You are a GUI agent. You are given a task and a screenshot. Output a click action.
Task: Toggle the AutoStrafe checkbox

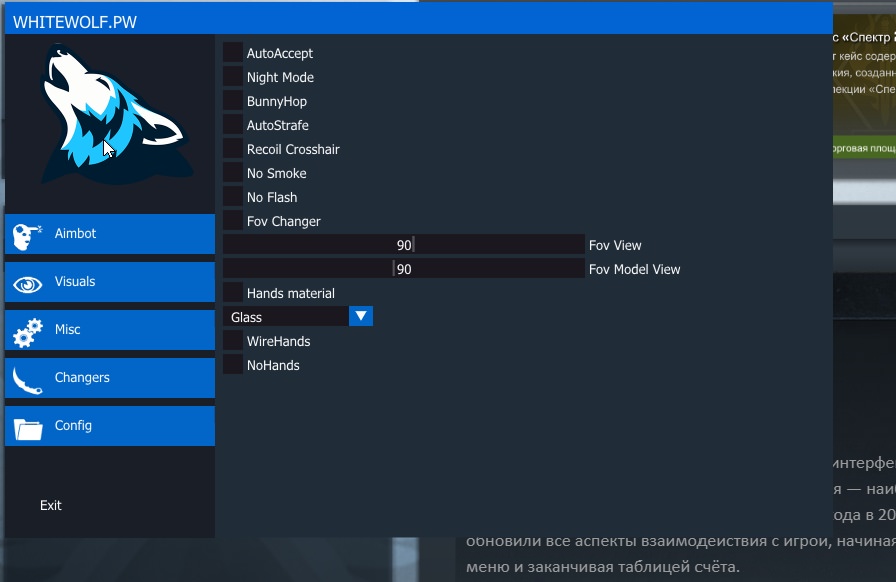click(x=233, y=124)
